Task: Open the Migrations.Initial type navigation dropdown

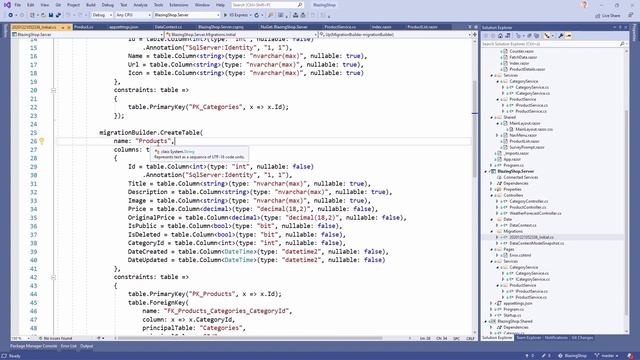Action: pyautogui.click(x=241, y=35)
